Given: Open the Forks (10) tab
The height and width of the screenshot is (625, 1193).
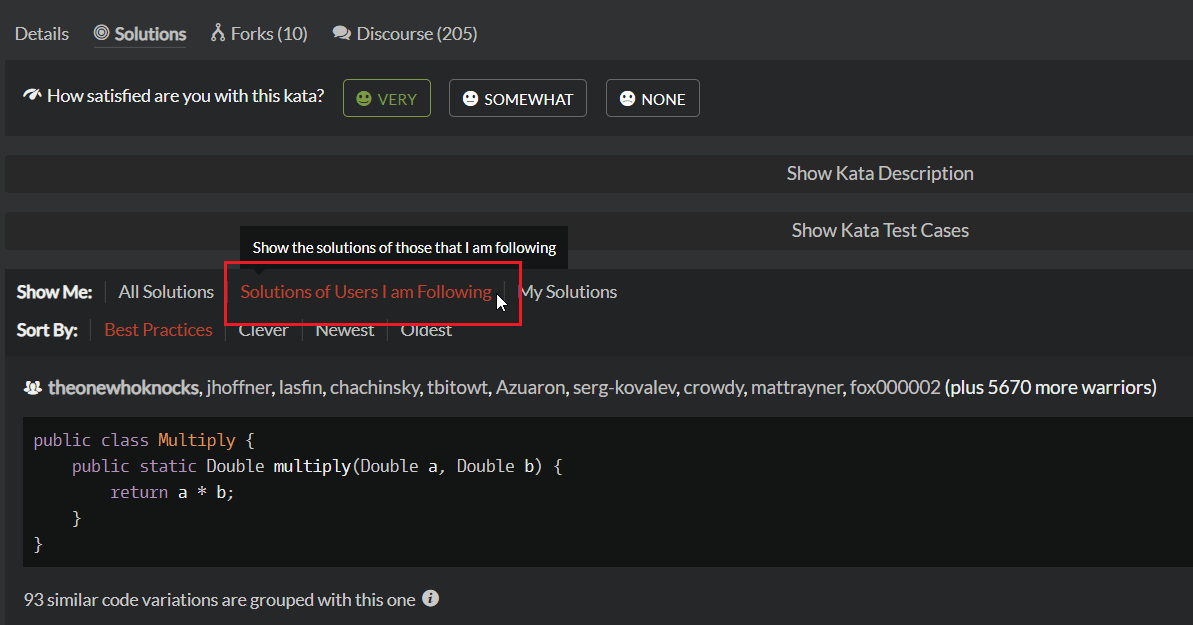Looking at the screenshot, I should (259, 34).
